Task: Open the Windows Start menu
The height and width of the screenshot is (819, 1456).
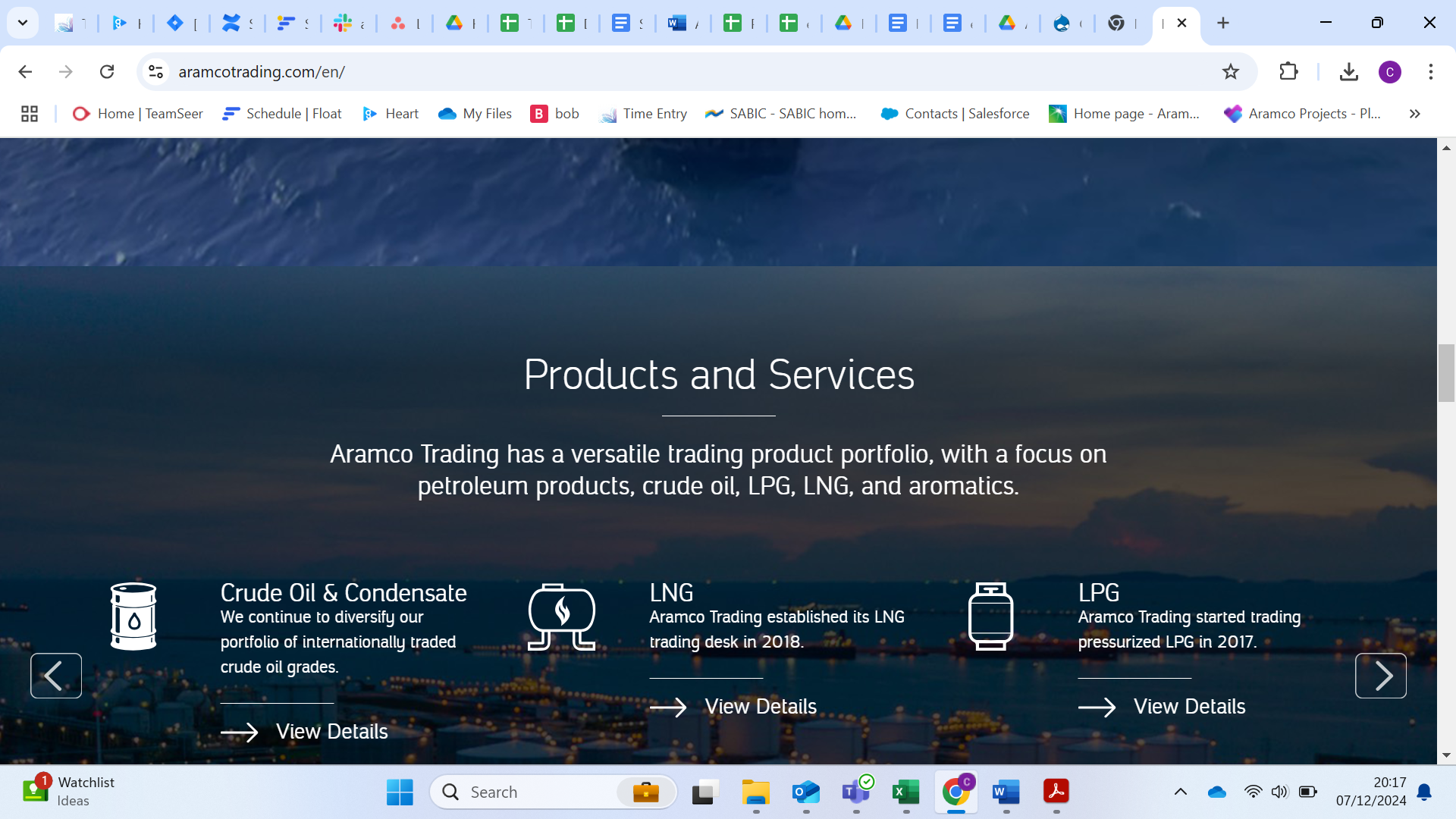Action: (x=400, y=792)
